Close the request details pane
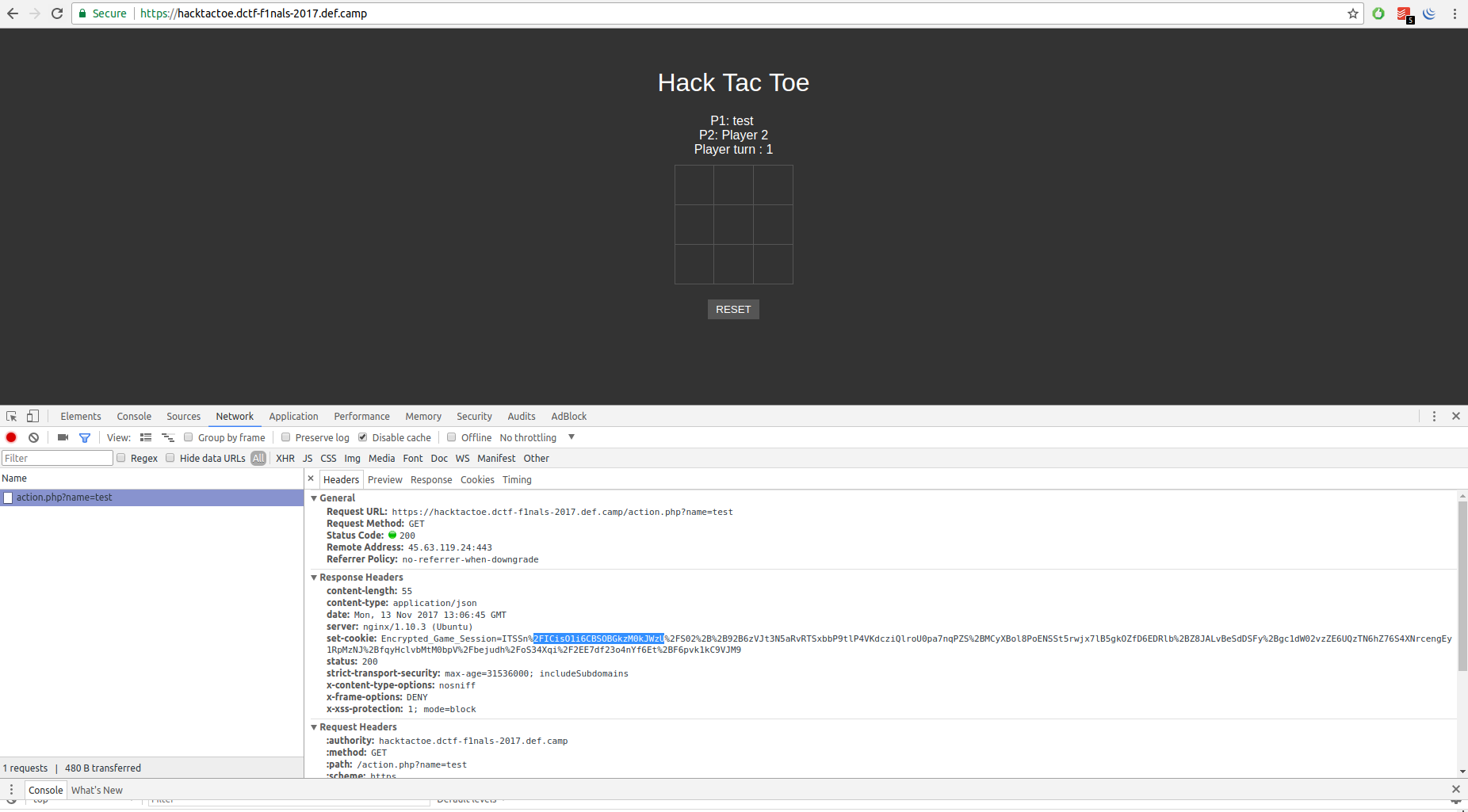1468x812 pixels. (x=311, y=478)
